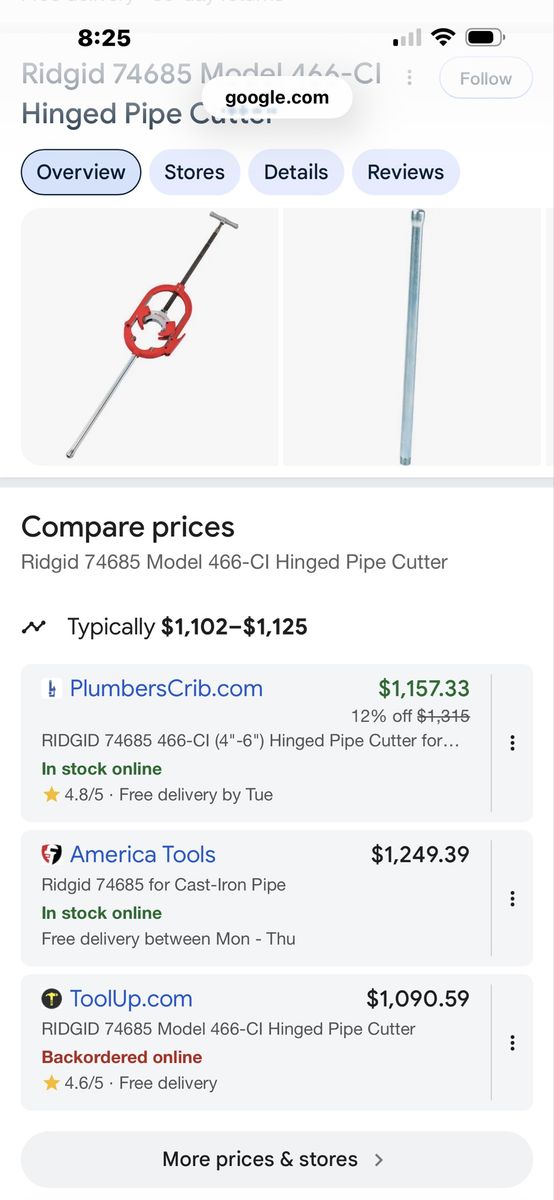Open the America Tools store link
The width and height of the screenshot is (554, 1200).
[x=143, y=855]
